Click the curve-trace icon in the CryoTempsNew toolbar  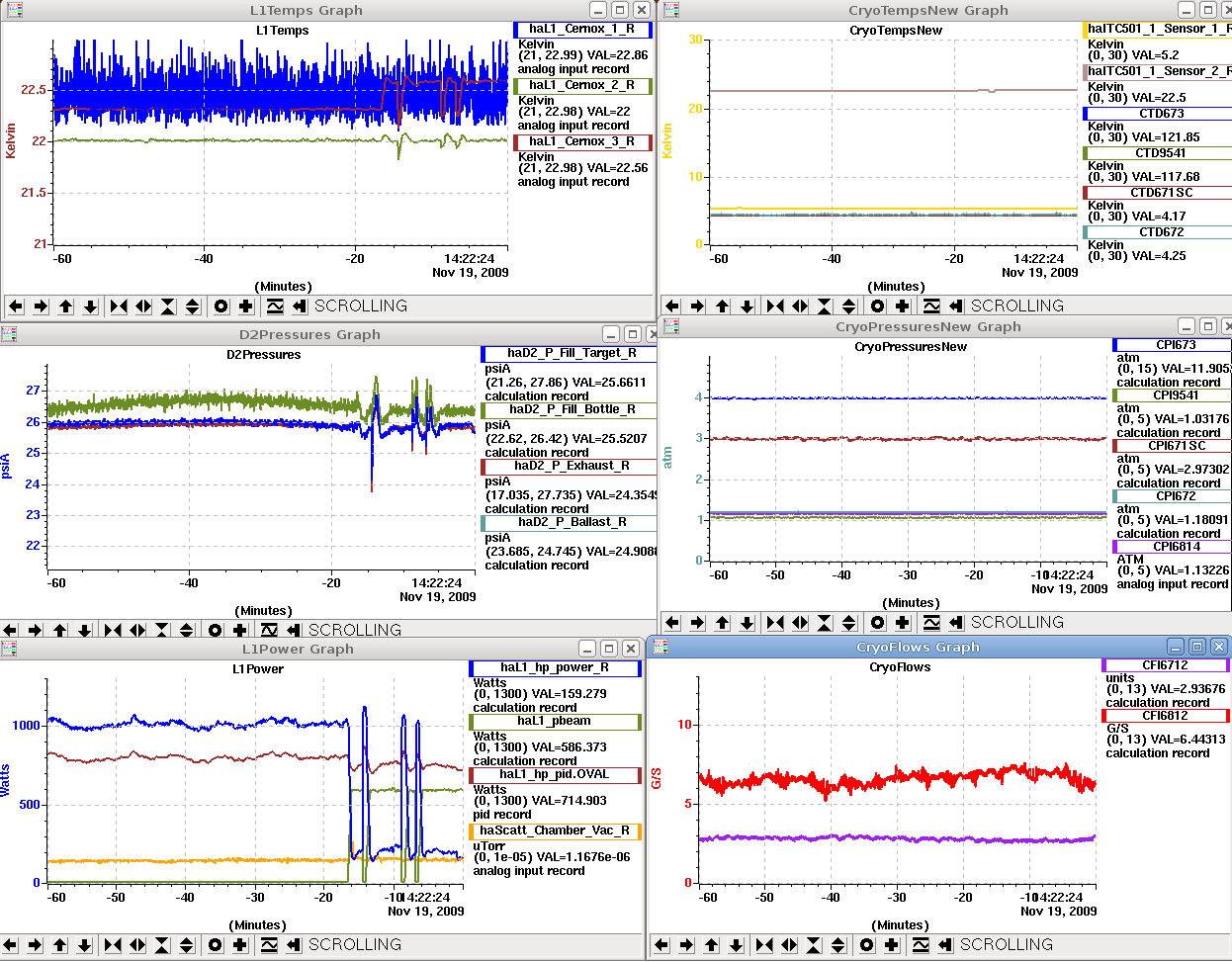[x=931, y=306]
